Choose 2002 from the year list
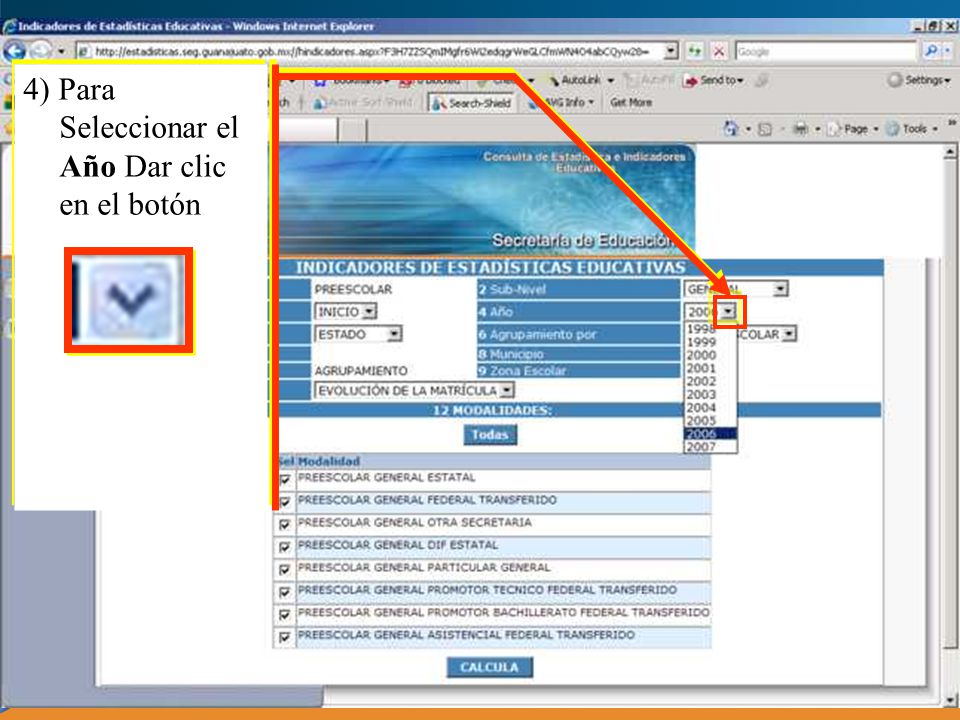 [710, 381]
